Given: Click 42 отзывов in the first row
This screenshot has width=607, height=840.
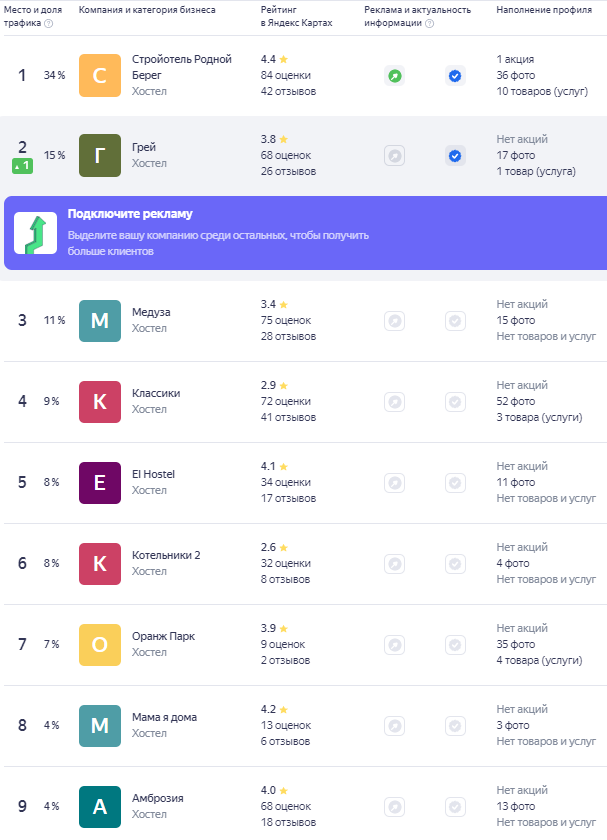Looking at the screenshot, I should (288, 92).
